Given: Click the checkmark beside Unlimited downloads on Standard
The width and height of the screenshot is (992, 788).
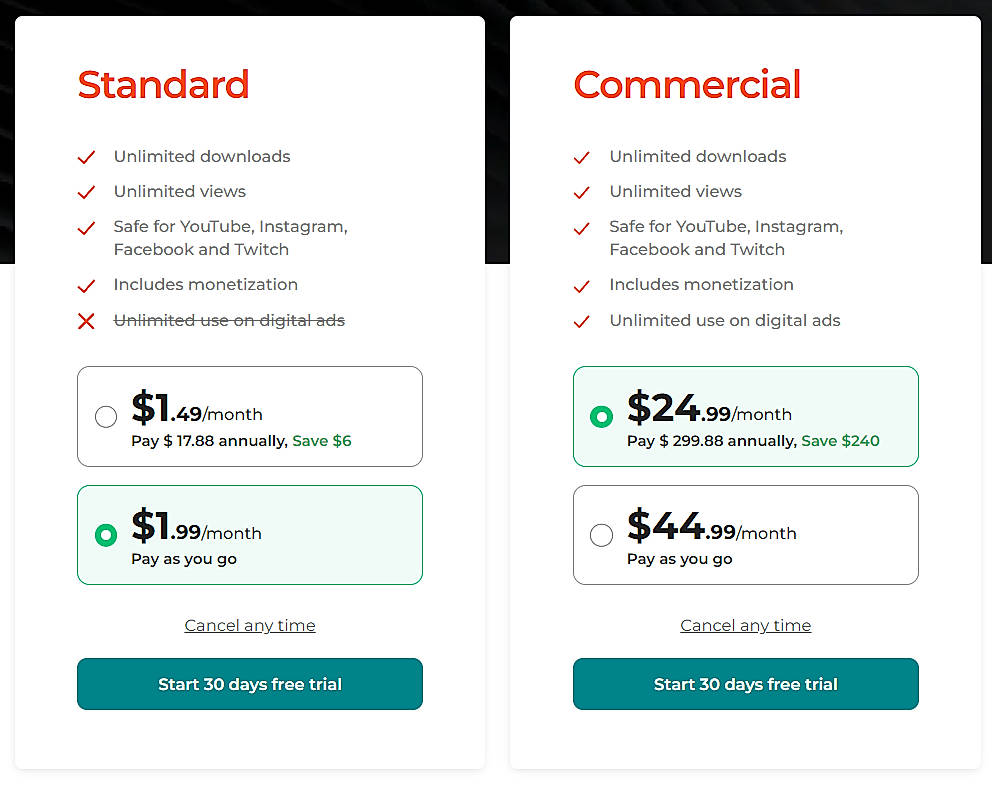Looking at the screenshot, I should 86,157.
